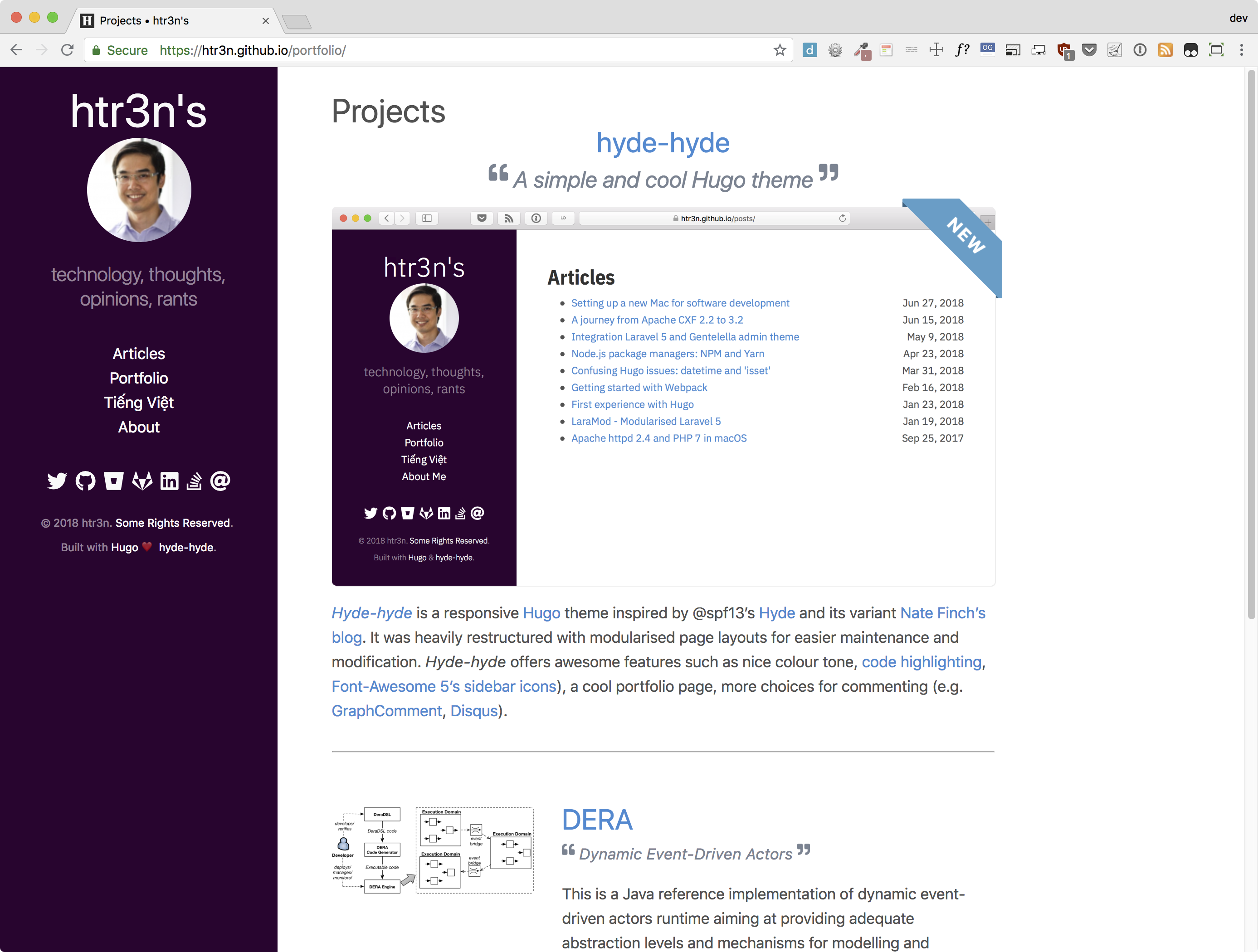Screen dimensions: 1258x952
Task: Open the Chrome three-dot menu
Action: coord(1242,50)
